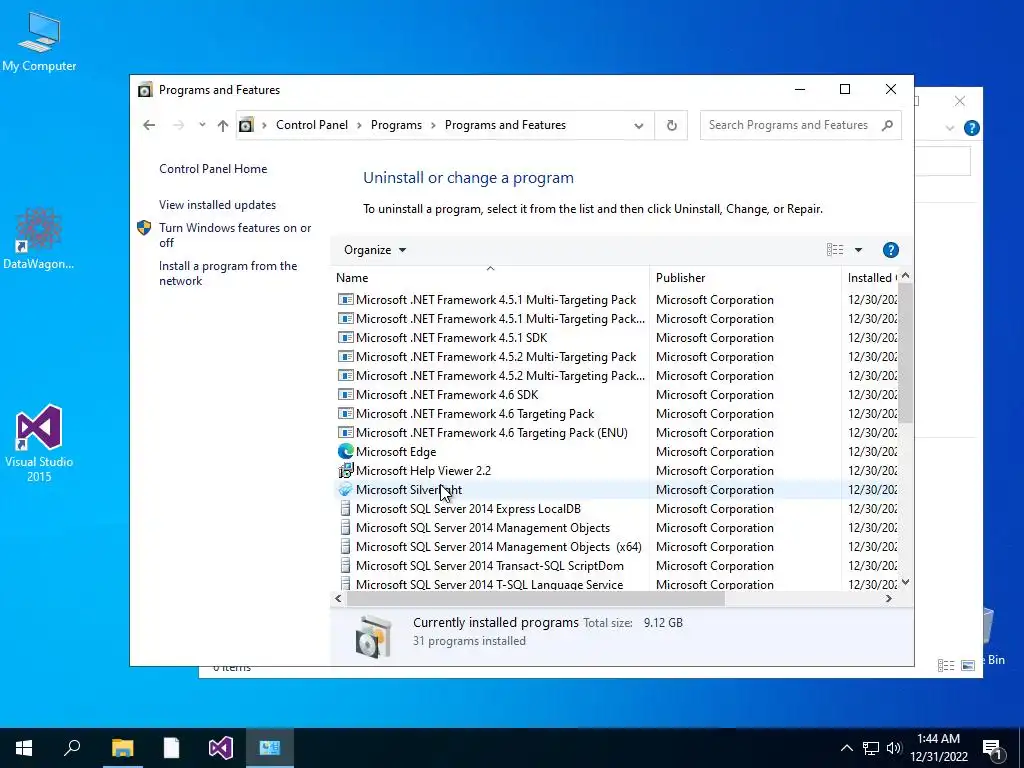Image resolution: width=1024 pixels, height=768 pixels.
Task: Show hidden tray icons chevron
Action: click(846, 748)
